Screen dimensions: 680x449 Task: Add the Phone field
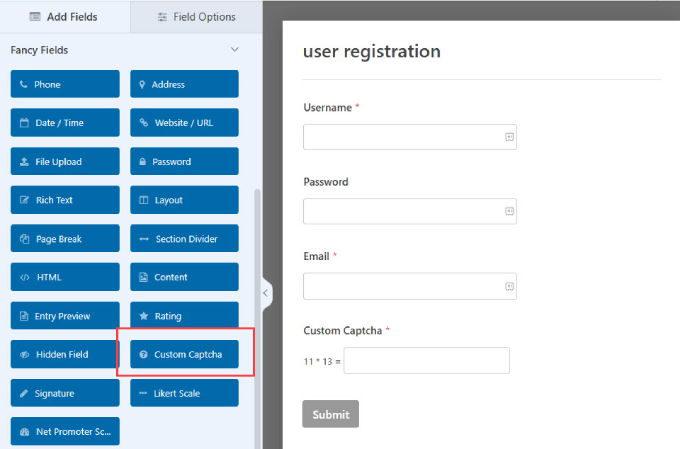65,84
